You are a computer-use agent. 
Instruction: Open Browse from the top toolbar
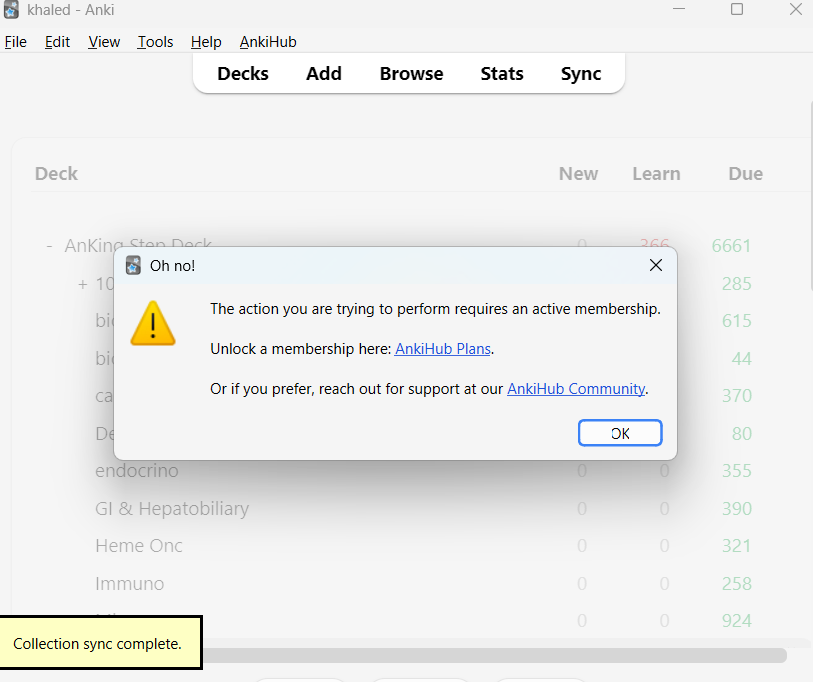pos(411,73)
